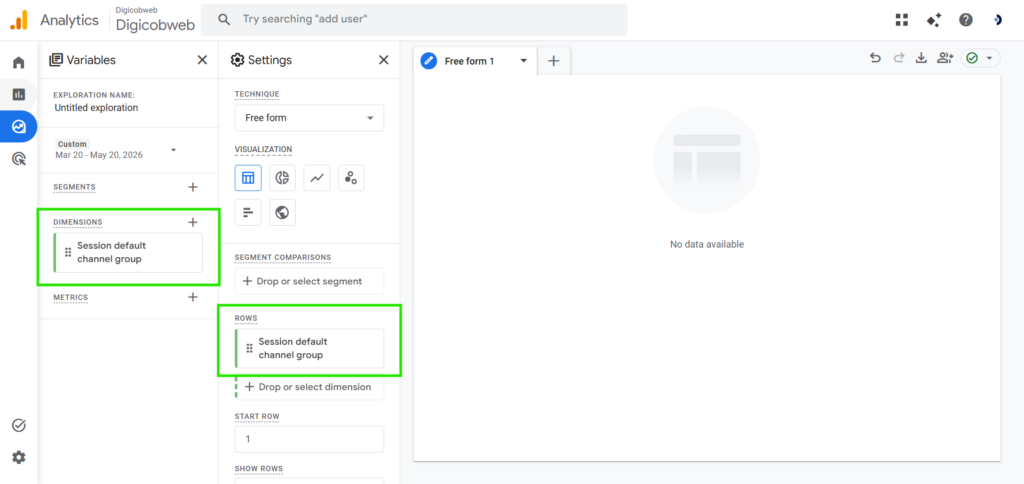Click Drop or select dimension
Image resolution: width=1024 pixels, height=484 pixels.
click(310, 387)
